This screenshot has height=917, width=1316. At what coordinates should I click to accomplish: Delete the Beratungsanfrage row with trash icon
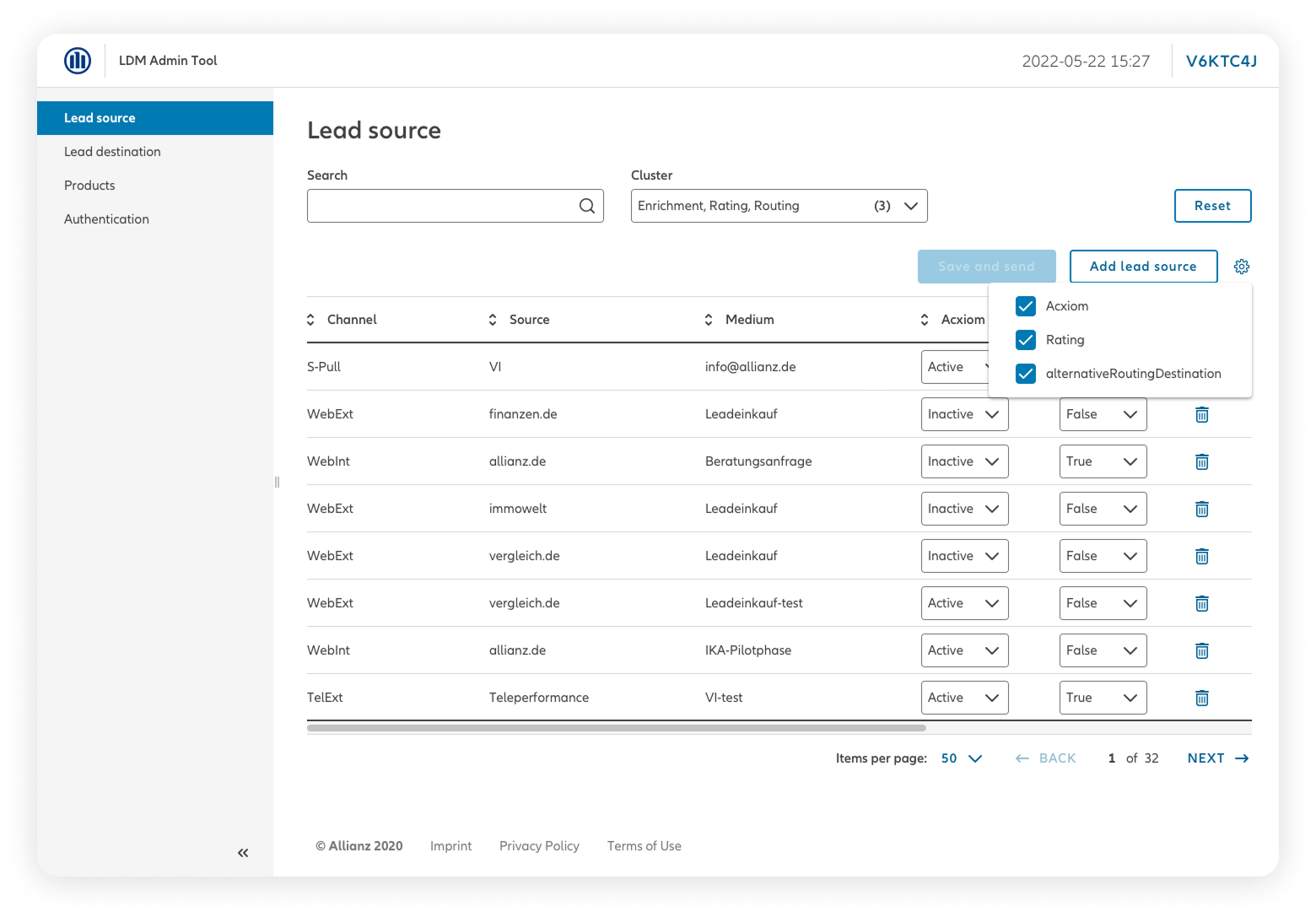(x=1202, y=461)
